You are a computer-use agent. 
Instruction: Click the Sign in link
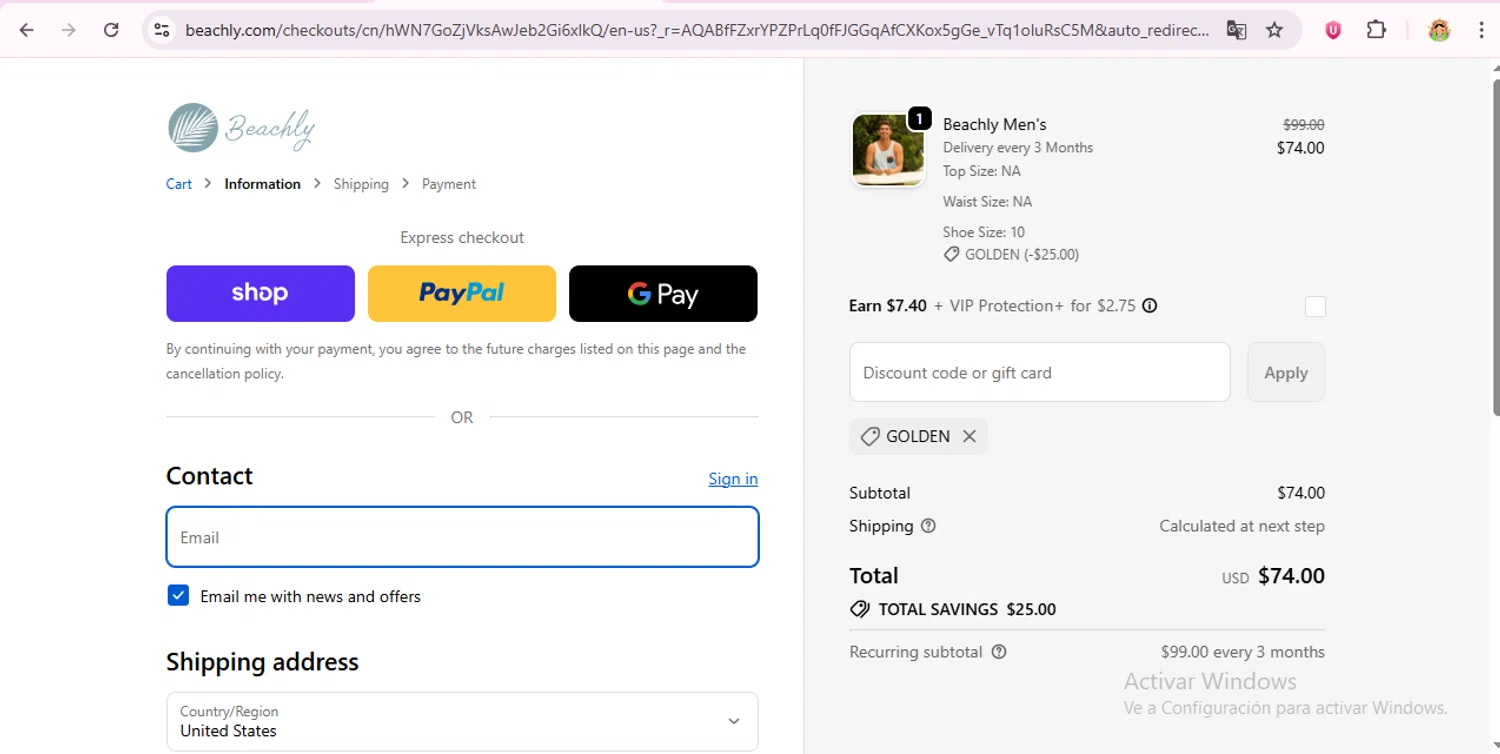coord(733,479)
